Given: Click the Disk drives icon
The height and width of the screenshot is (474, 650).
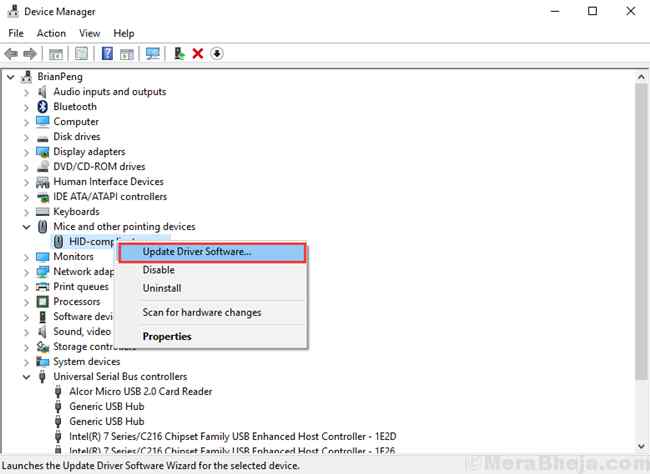Looking at the screenshot, I should pos(42,138).
